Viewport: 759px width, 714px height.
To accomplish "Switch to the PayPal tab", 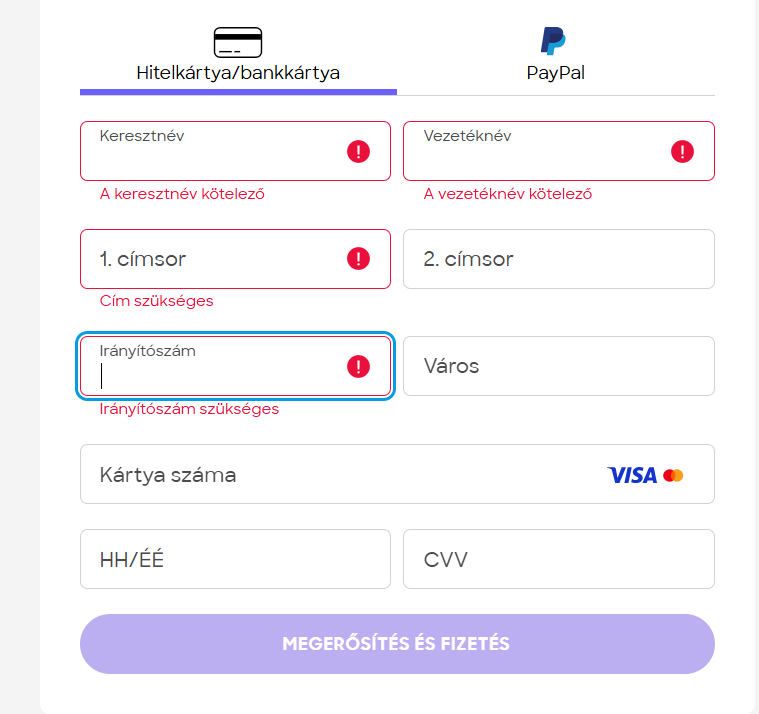I will click(x=556, y=72).
